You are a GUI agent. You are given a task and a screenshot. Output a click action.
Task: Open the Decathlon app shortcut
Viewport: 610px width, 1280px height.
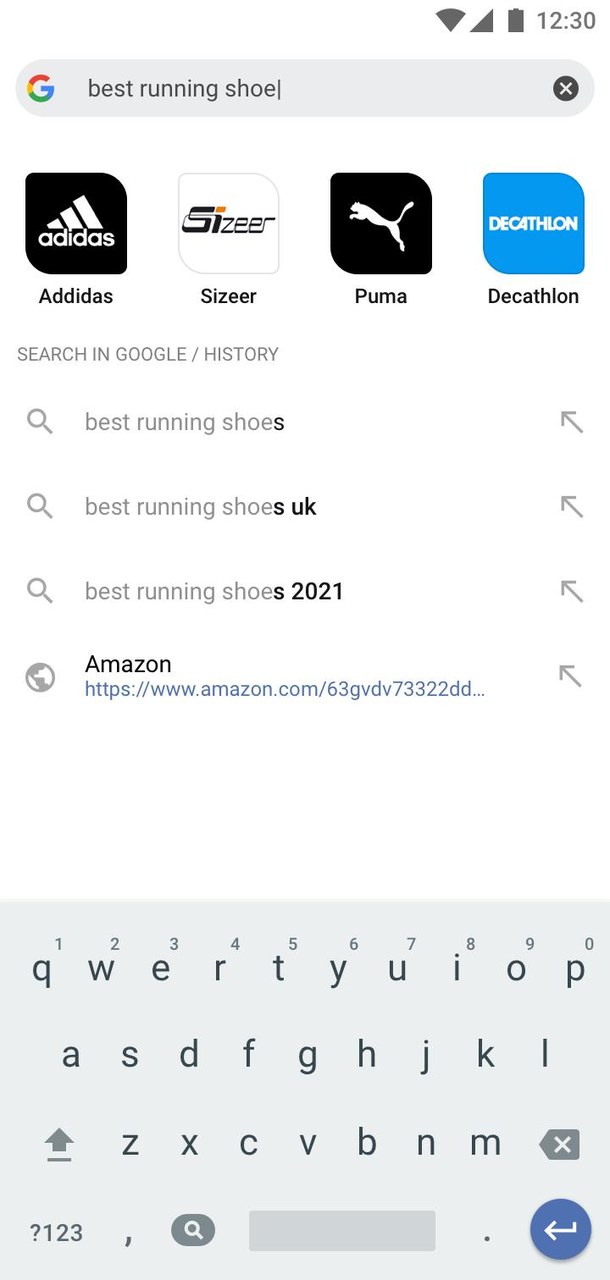pyautogui.click(x=532, y=222)
